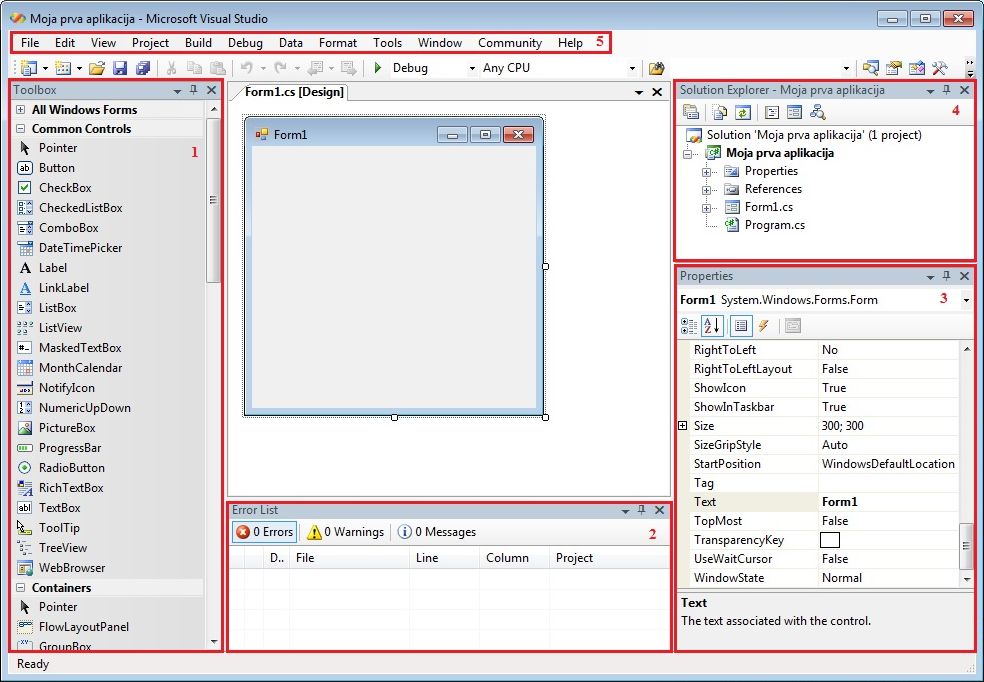The image size is (984, 682).
Task: Open the Format menu
Action: (338, 43)
